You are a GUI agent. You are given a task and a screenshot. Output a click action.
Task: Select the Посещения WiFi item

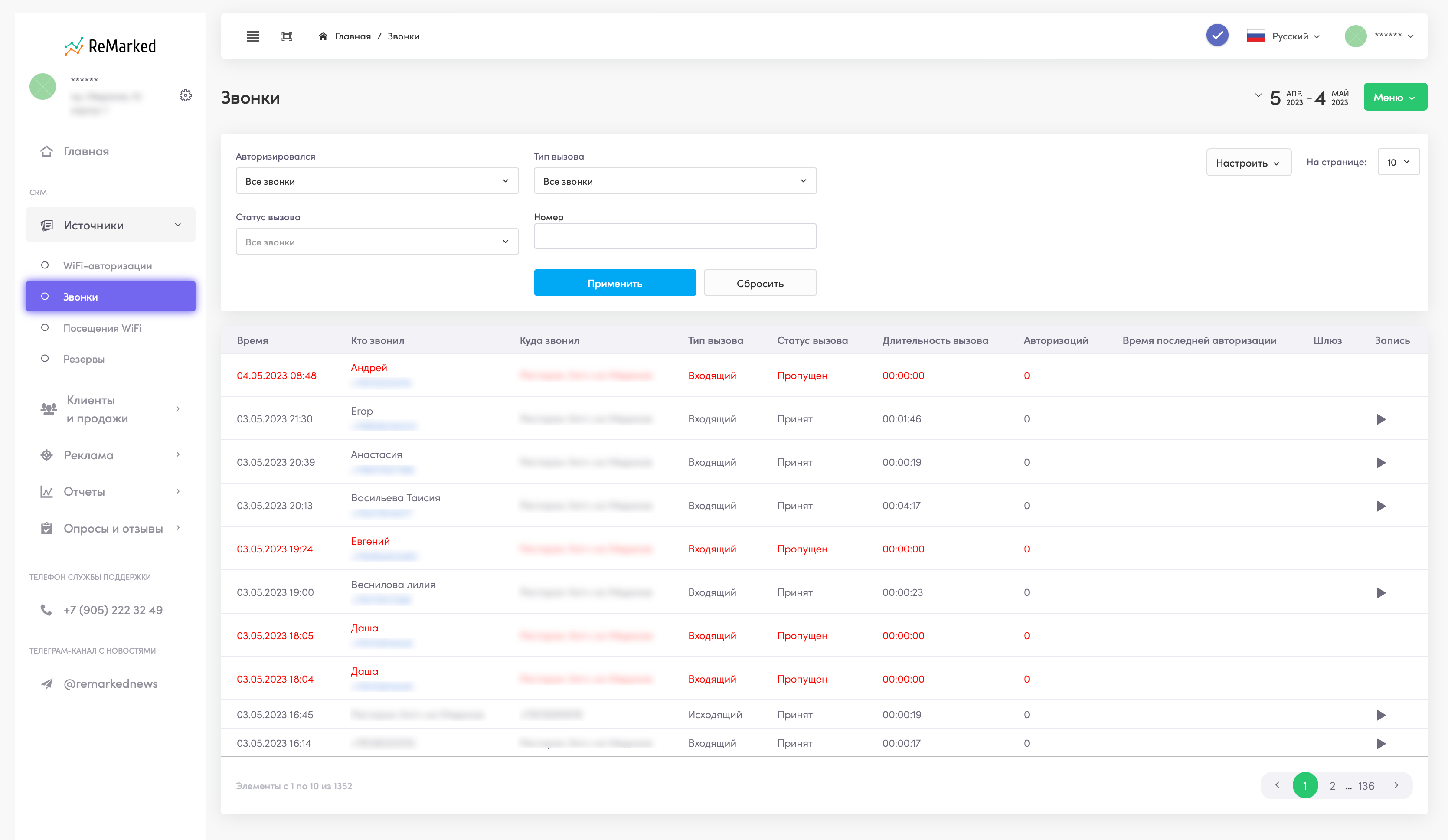pos(111,328)
